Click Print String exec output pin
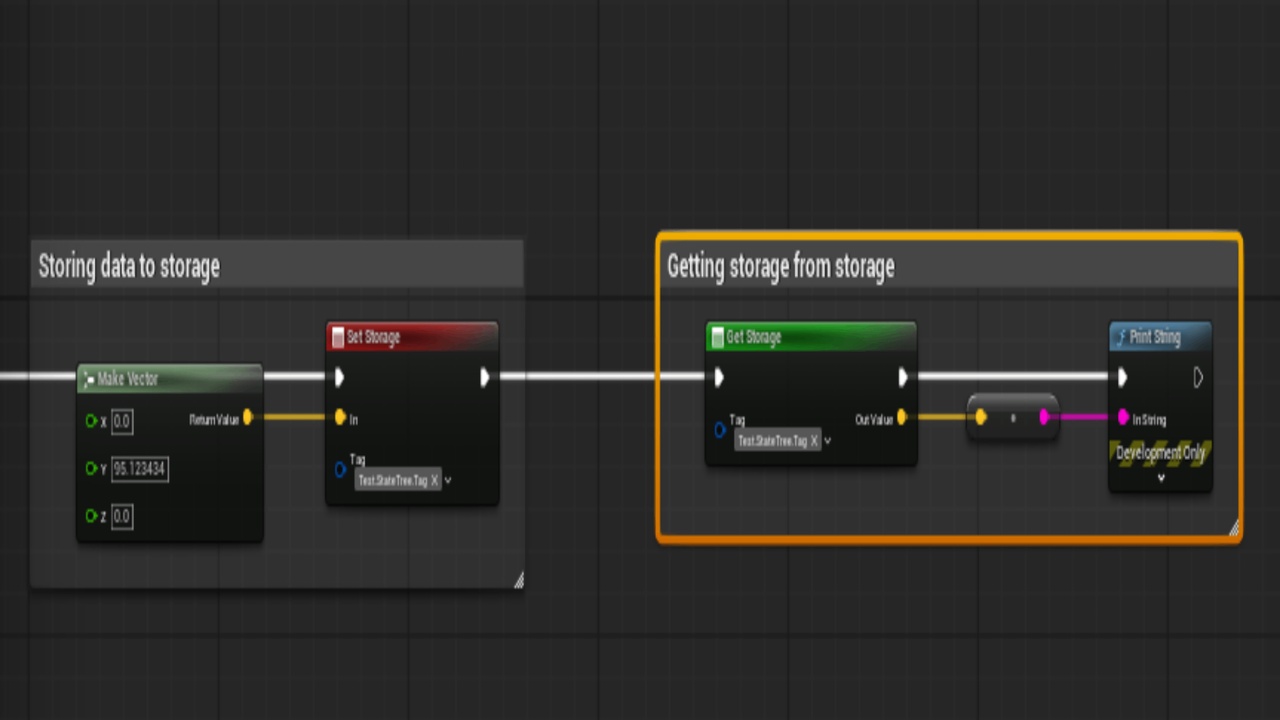 (1198, 377)
